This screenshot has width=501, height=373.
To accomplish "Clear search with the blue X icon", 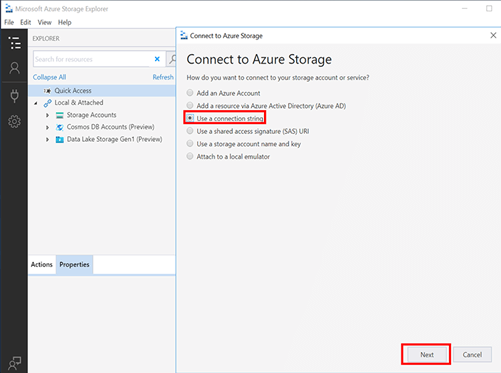I will click(157, 59).
